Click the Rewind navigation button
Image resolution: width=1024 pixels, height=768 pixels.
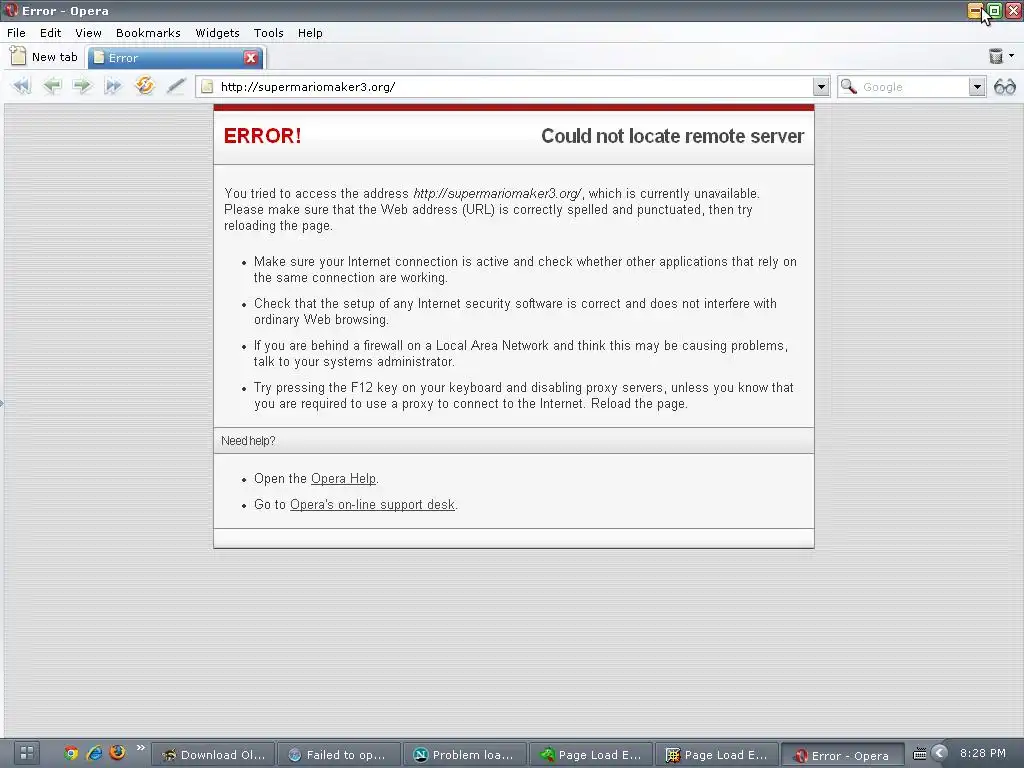pyautogui.click(x=22, y=86)
